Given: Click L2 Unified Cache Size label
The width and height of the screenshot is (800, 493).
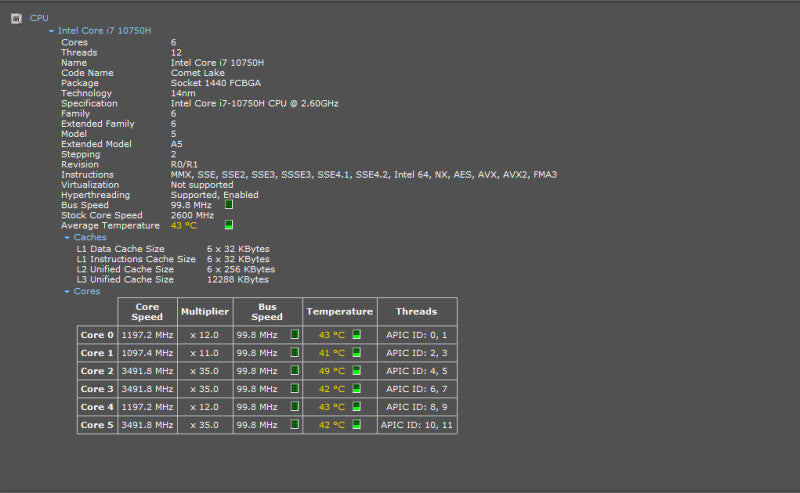Looking at the screenshot, I should 125,269.
